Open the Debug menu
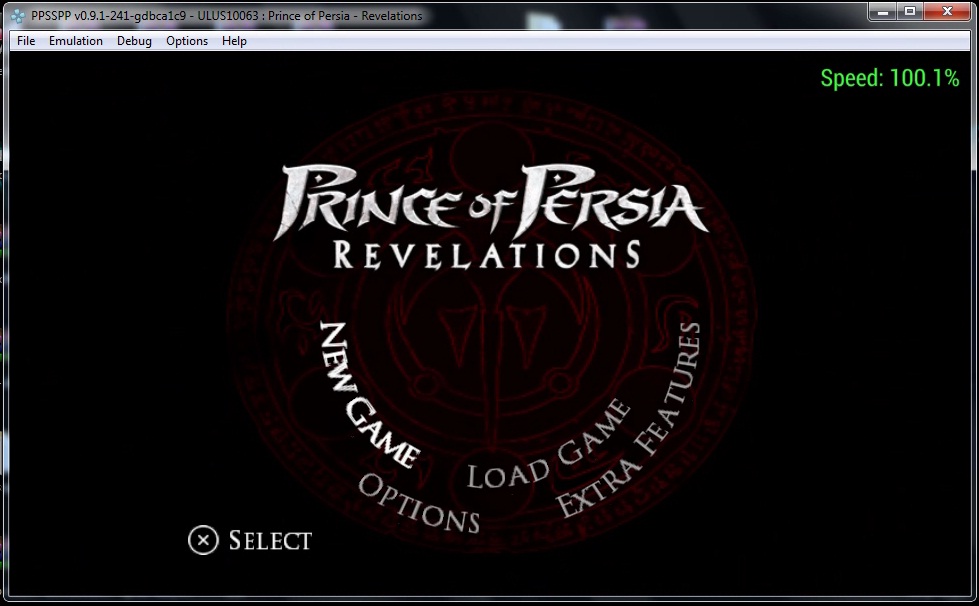The width and height of the screenshot is (979, 606). (x=134, y=41)
